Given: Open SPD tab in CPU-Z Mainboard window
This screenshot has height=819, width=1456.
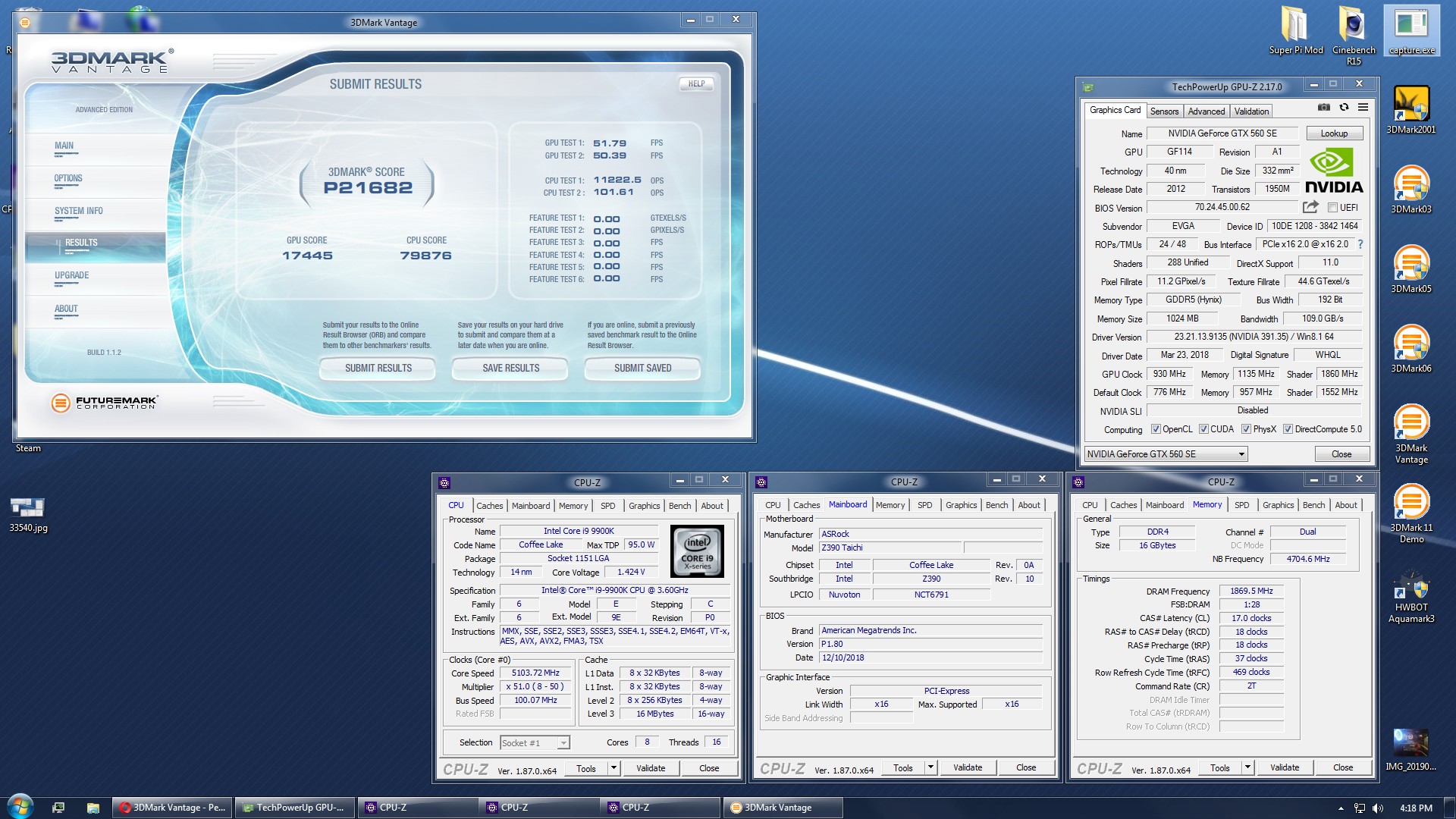Looking at the screenshot, I should 924,505.
